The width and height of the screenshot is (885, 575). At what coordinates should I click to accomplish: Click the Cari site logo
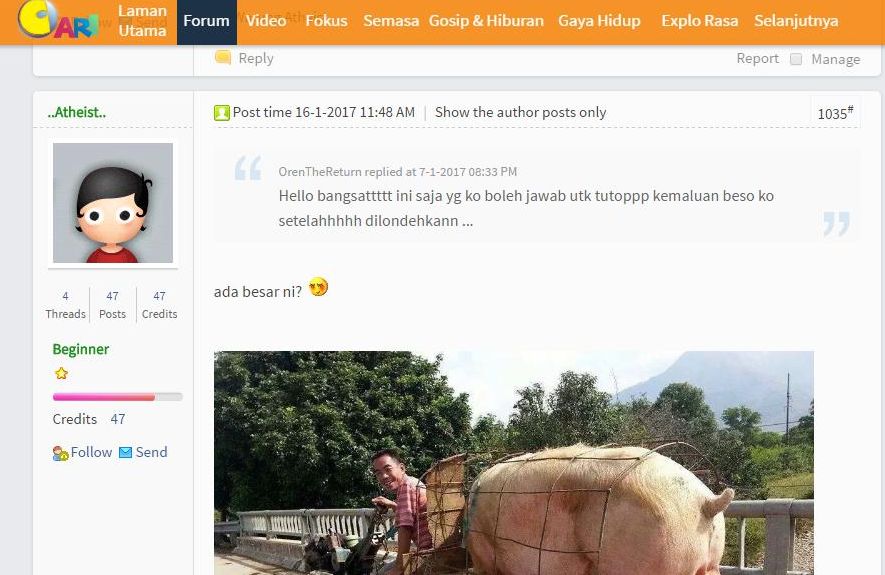[58, 20]
